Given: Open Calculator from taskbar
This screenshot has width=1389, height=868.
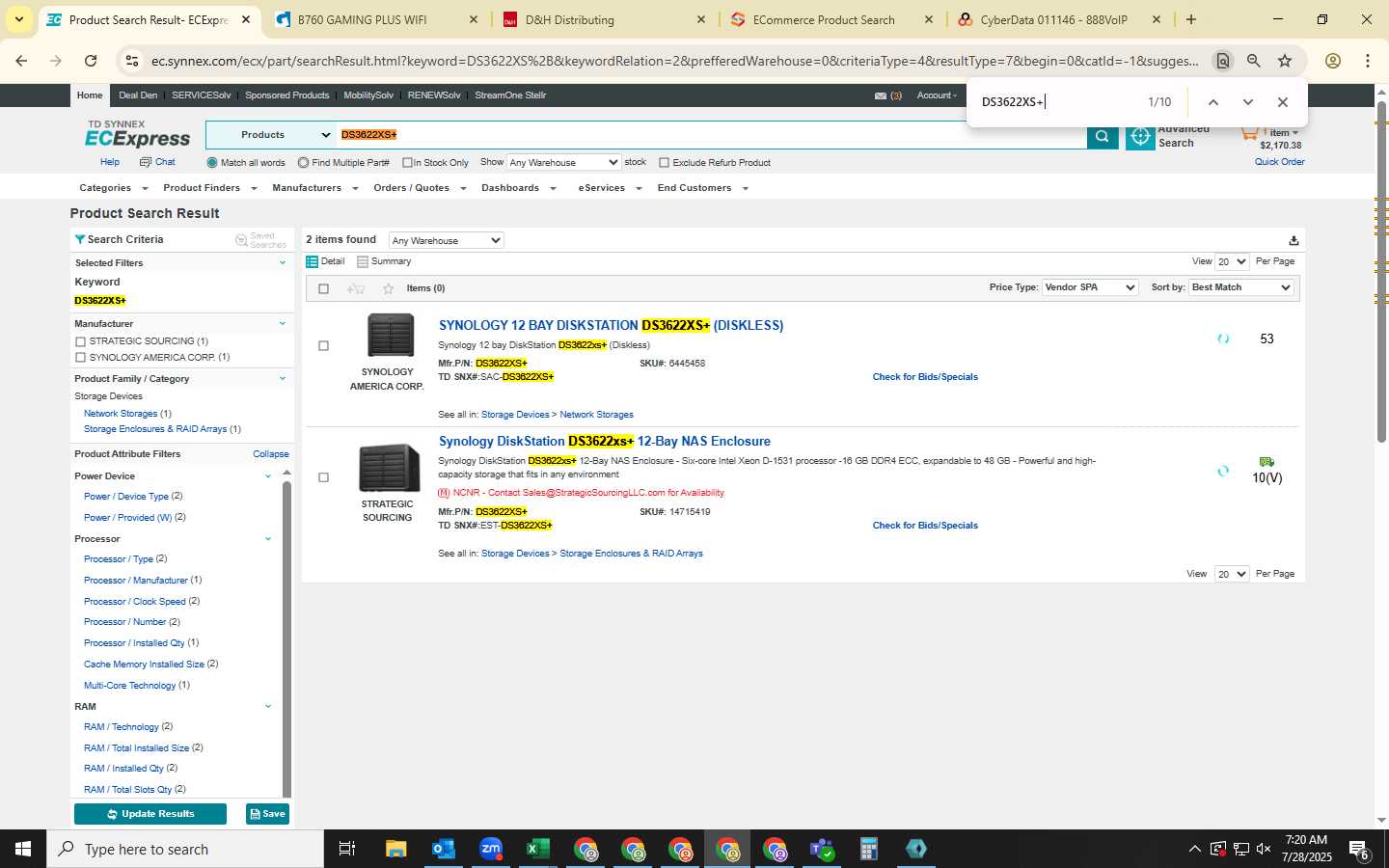Looking at the screenshot, I should 869,849.
